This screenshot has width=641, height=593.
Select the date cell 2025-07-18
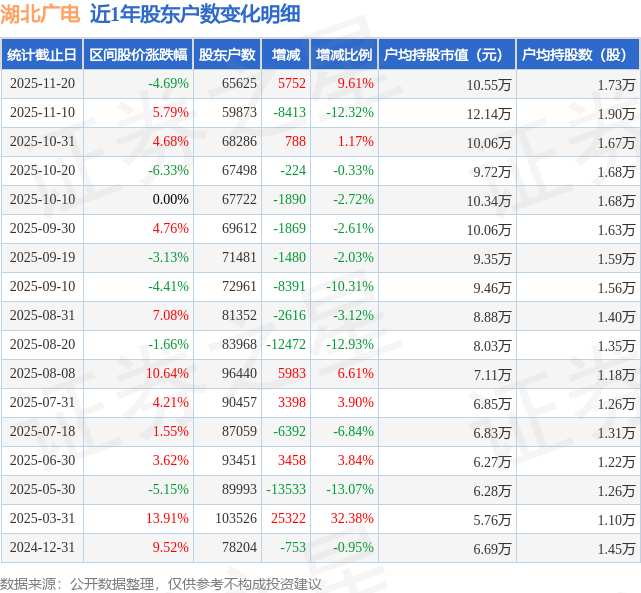point(43,432)
